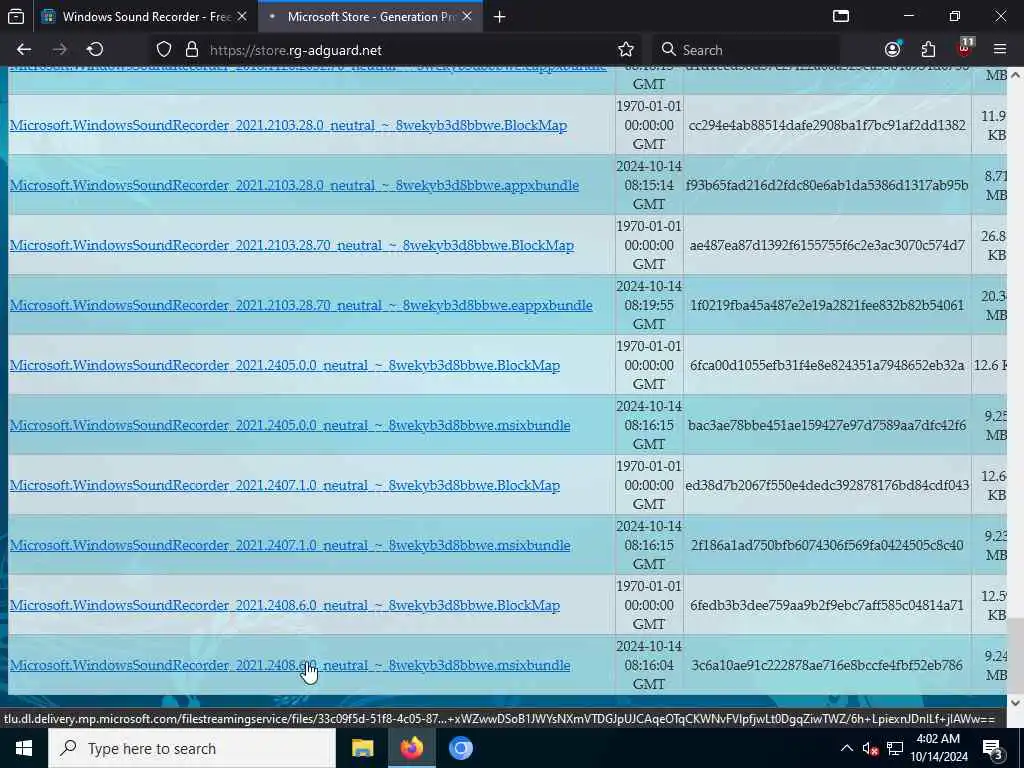This screenshot has width=1024, height=768.
Task: Click the 08:16:04 date cell for 2408.6.0 msixbundle
Action: tap(648, 666)
